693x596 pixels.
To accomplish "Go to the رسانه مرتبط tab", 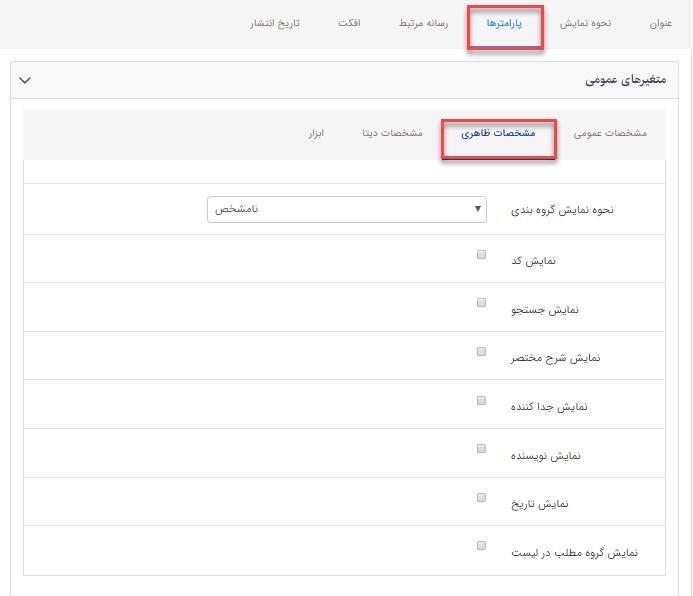I will pos(423,23).
